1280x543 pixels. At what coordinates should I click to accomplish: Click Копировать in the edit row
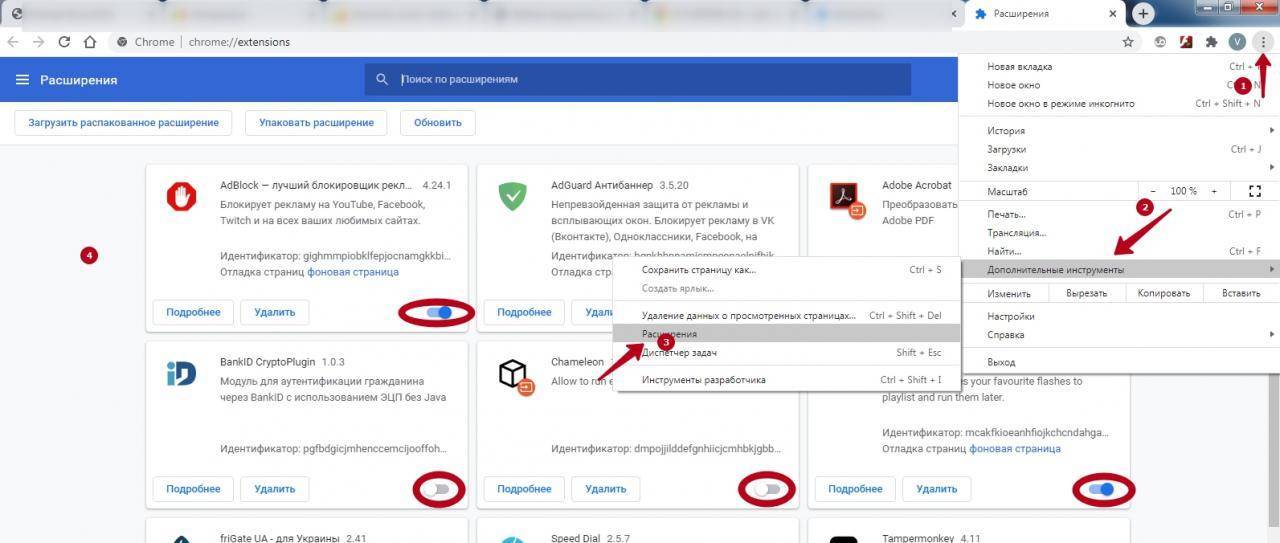pos(1164,294)
